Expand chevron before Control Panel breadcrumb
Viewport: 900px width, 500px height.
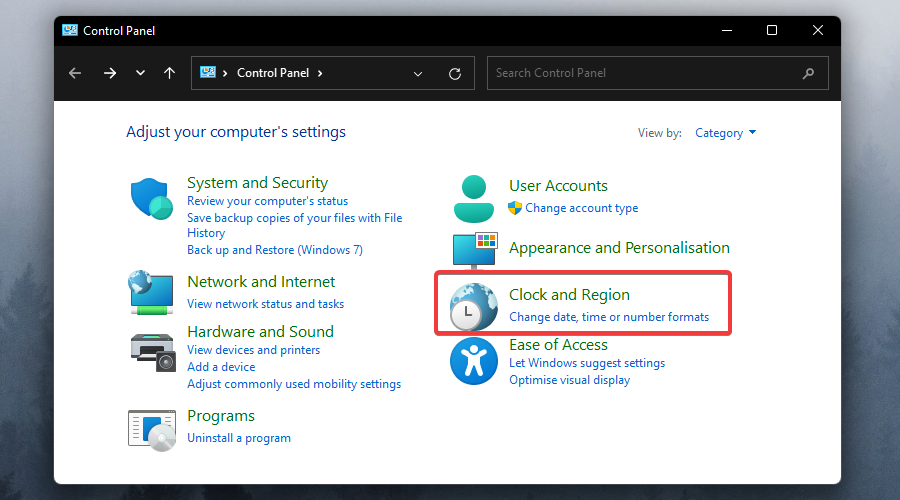click(x=225, y=73)
